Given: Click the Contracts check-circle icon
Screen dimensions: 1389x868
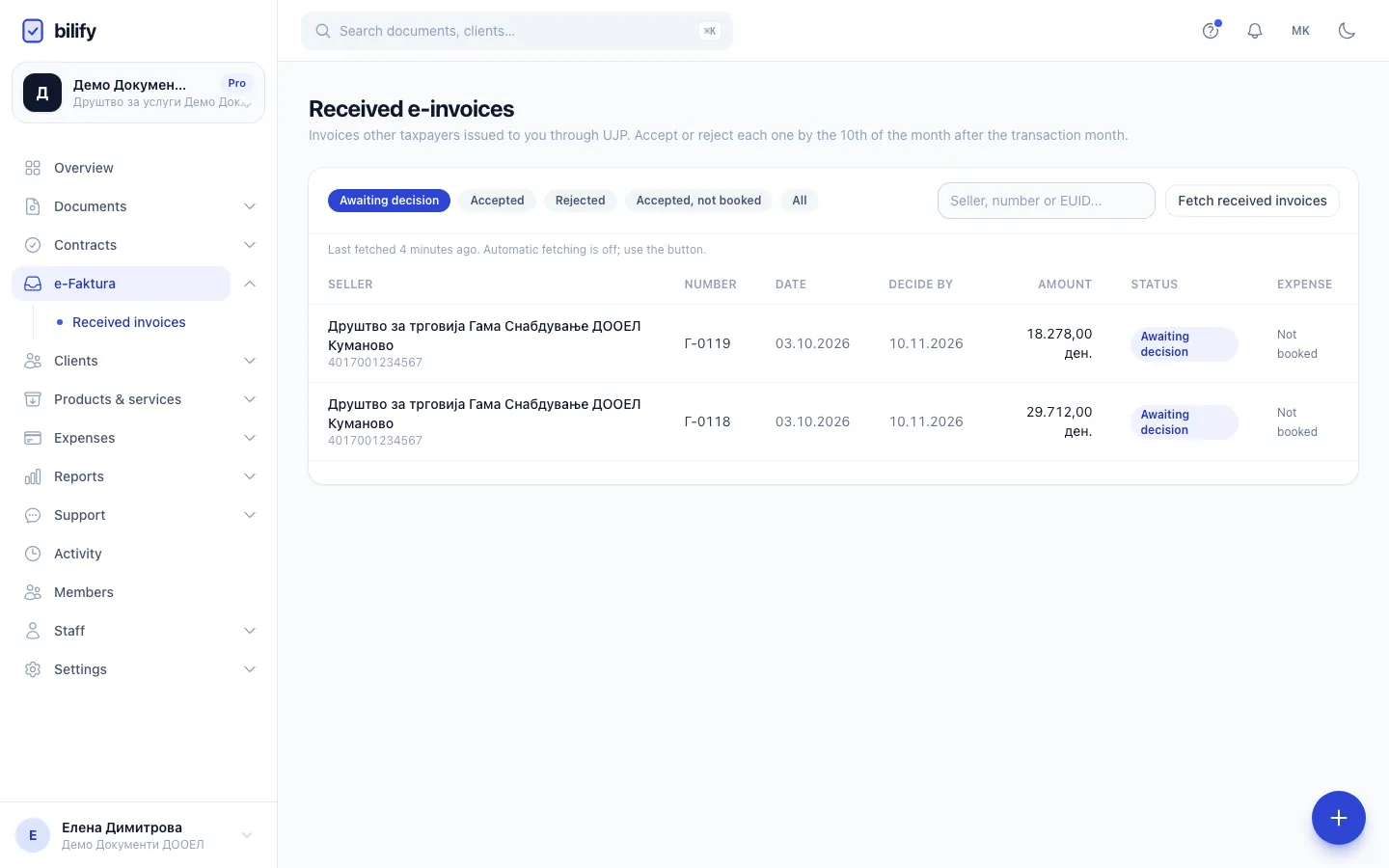Looking at the screenshot, I should (33, 245).
